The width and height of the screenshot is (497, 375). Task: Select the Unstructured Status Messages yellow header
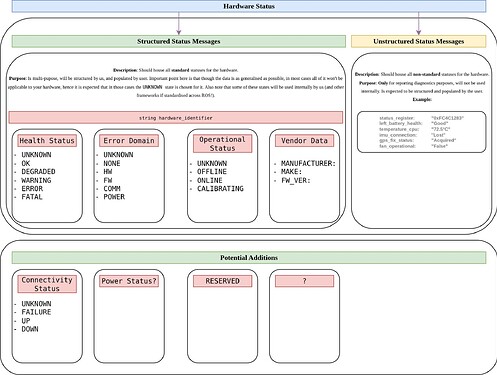point(419,41)
